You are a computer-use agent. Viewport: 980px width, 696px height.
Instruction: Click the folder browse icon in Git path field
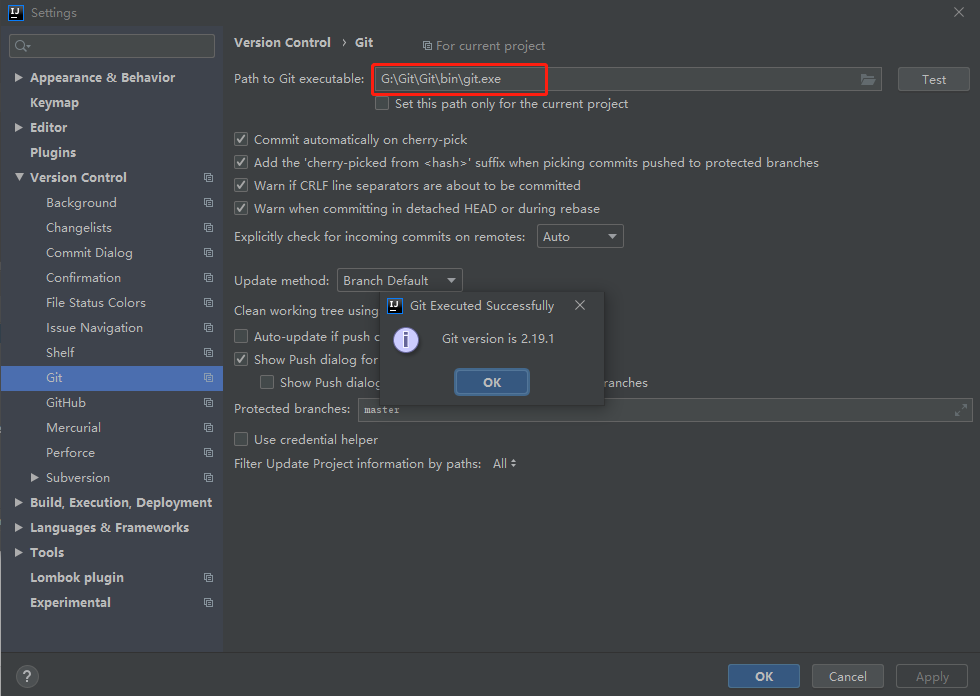pos(868,79)
